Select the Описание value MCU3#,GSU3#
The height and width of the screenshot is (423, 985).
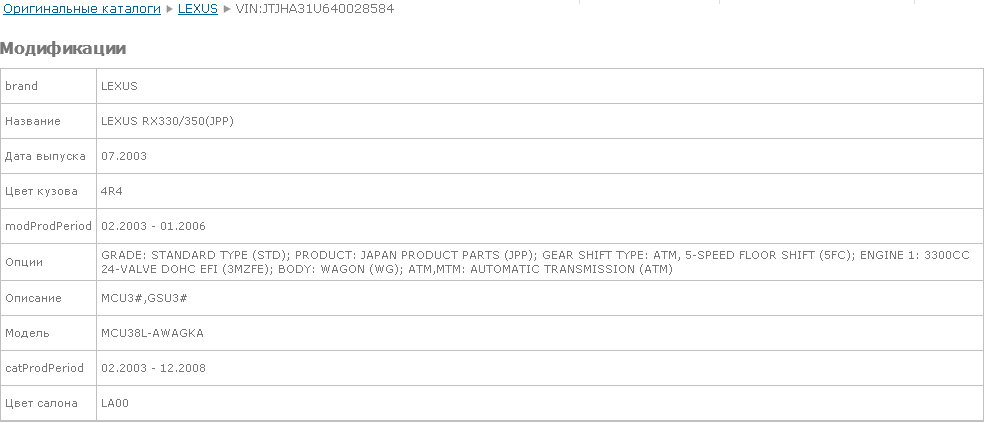coord(145,298)
